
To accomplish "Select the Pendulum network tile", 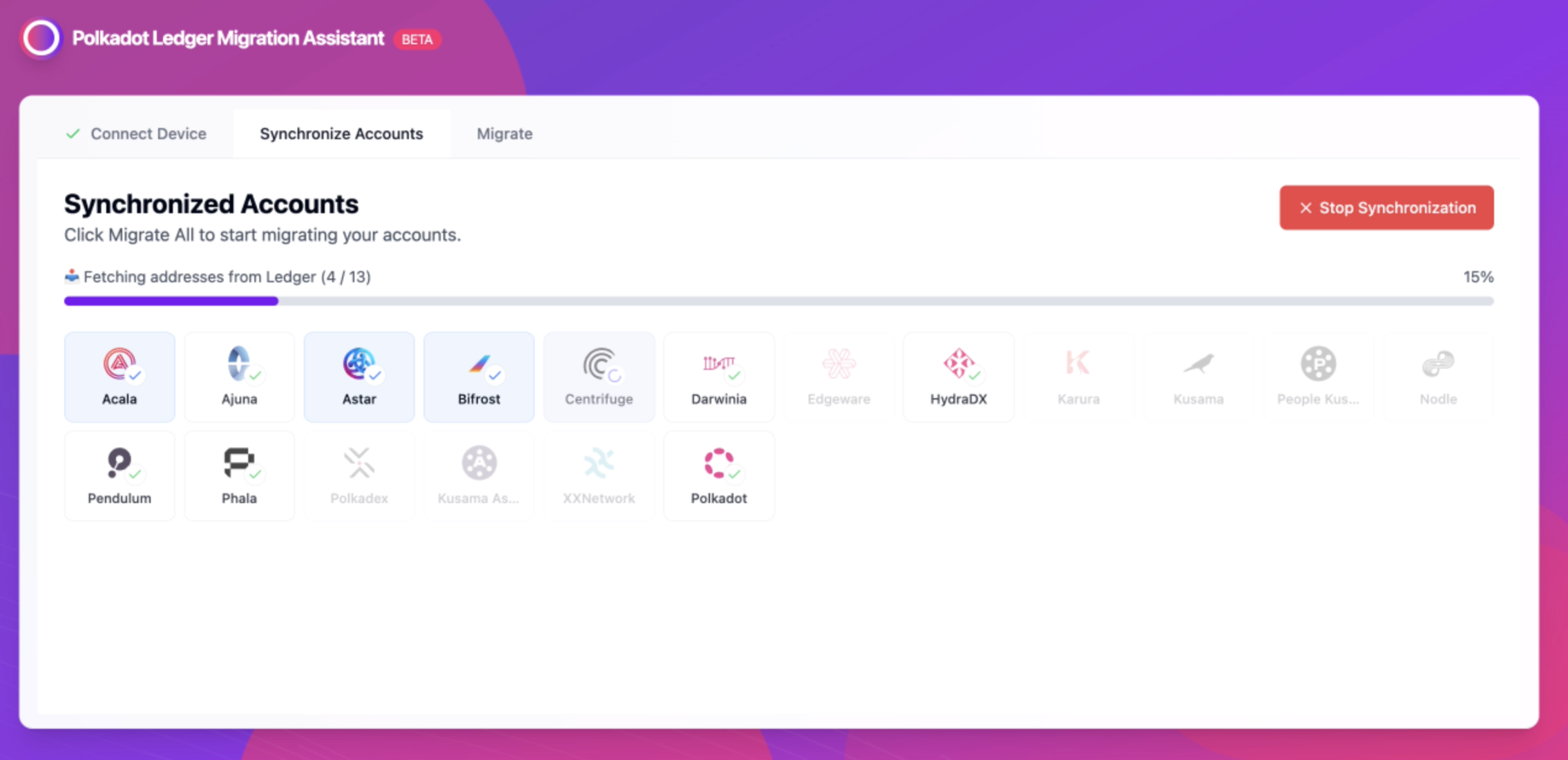I will [119, 476].
